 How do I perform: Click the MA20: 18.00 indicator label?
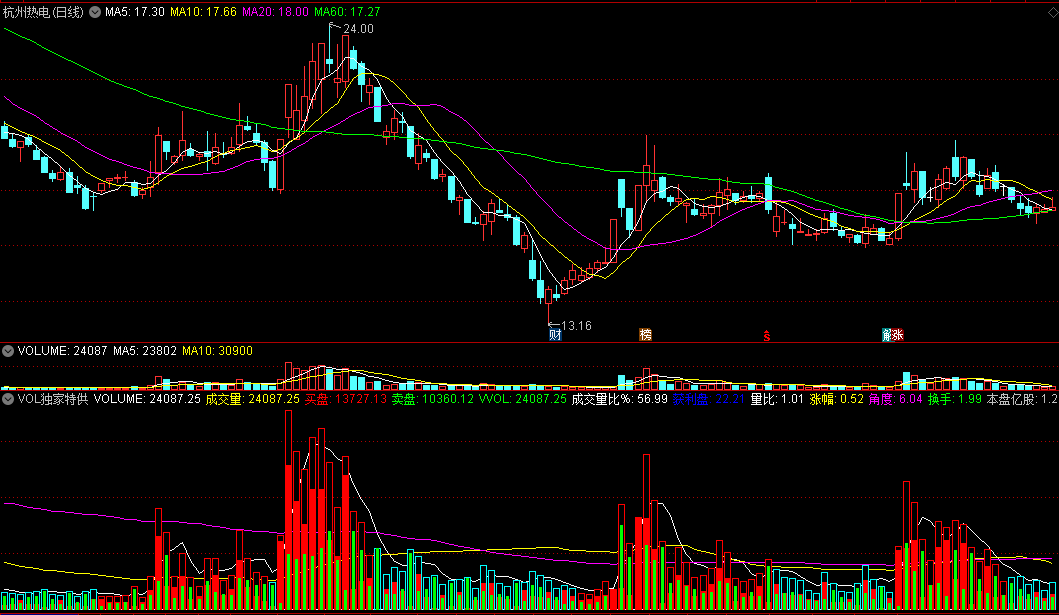click(x=276, y=12)
